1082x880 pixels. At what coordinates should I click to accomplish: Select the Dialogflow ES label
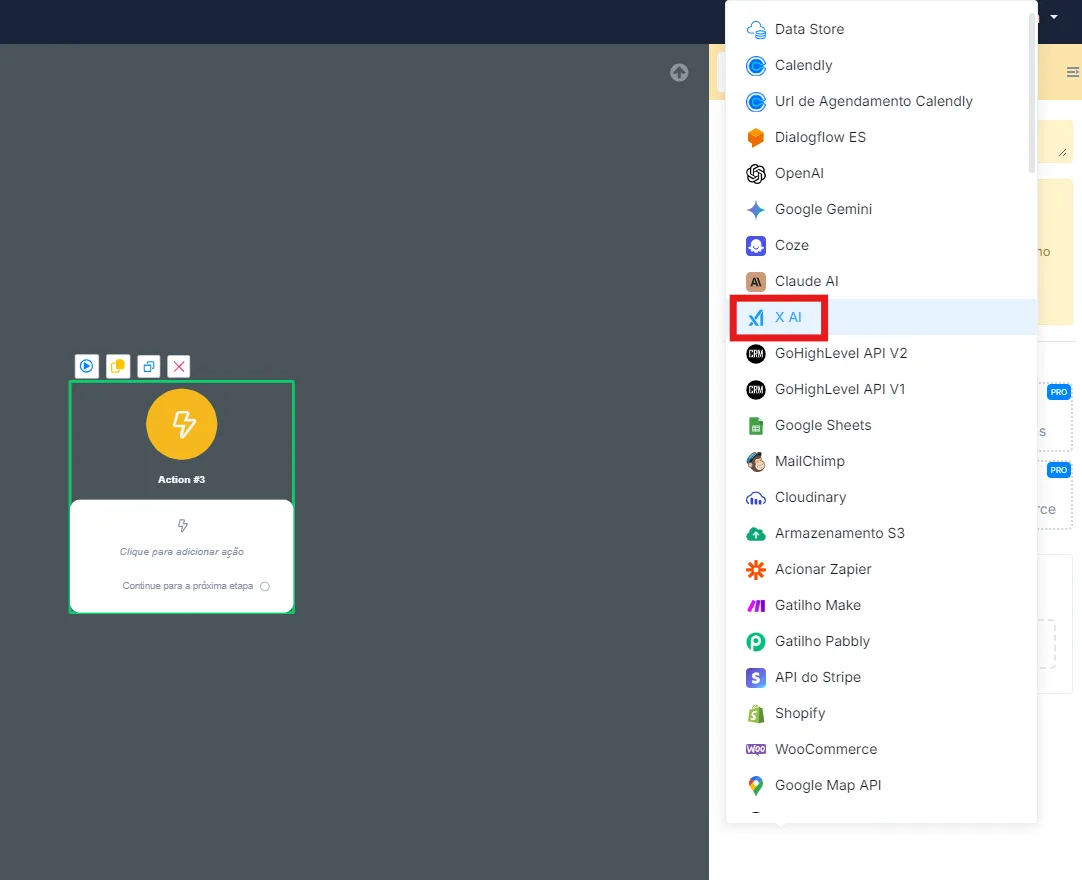coord(820,137)
